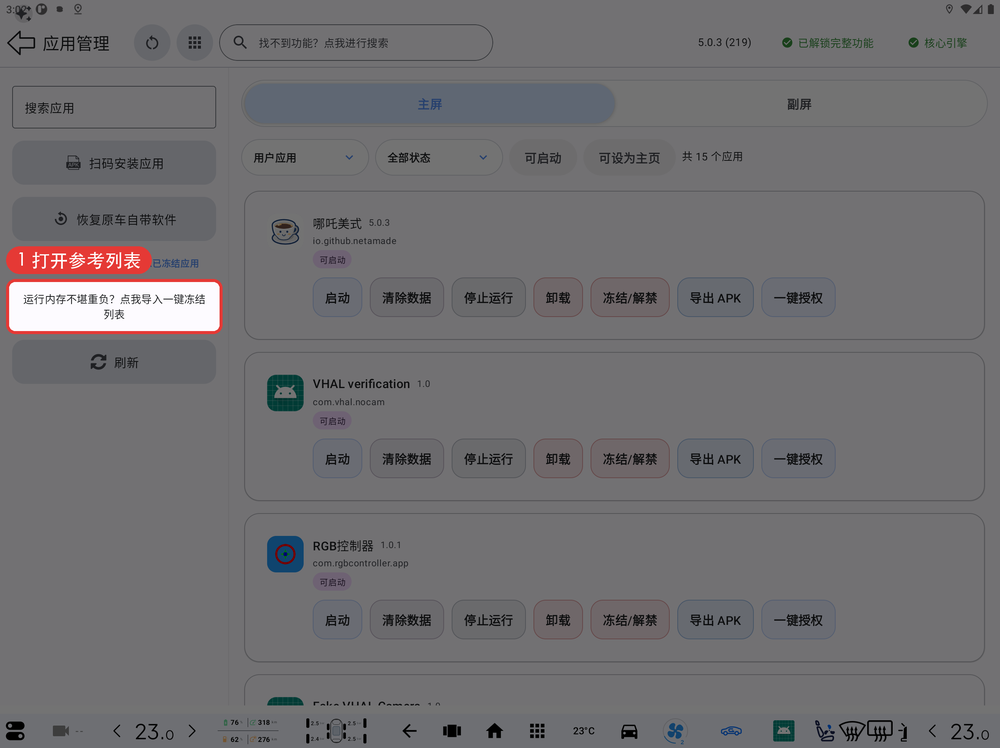This screenshot has width=1000, height=748.
Task: Click 停止运行 for VHAL verification
Action: coord(488,458)
